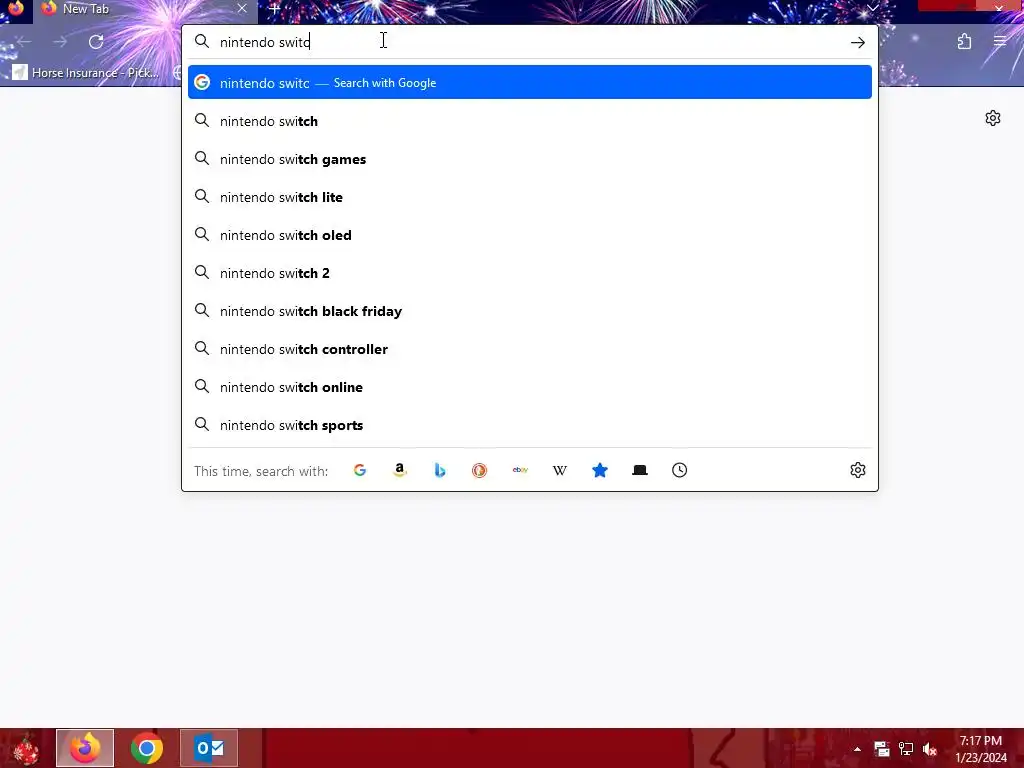1024x768 pixels.
Task: Search this time with DuckDuckGo icon
Action: (x=479, y=470)
